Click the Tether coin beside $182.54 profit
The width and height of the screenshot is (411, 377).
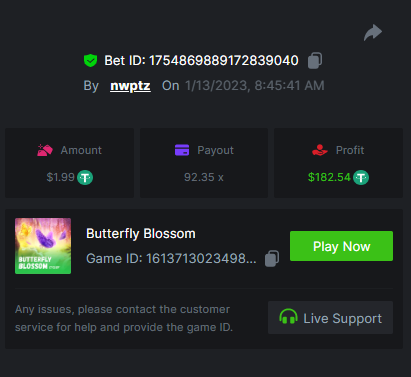click(x=361, y=177)
